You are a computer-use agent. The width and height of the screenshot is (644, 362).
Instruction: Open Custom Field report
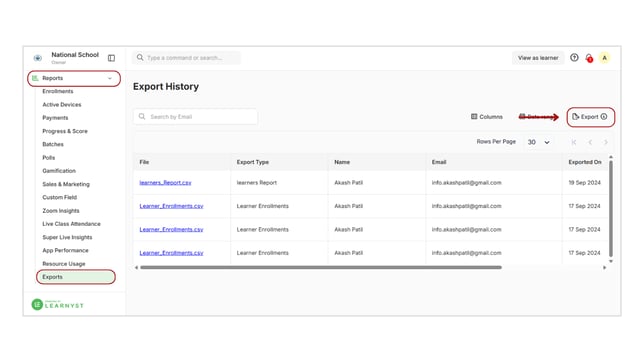(60, 197)
